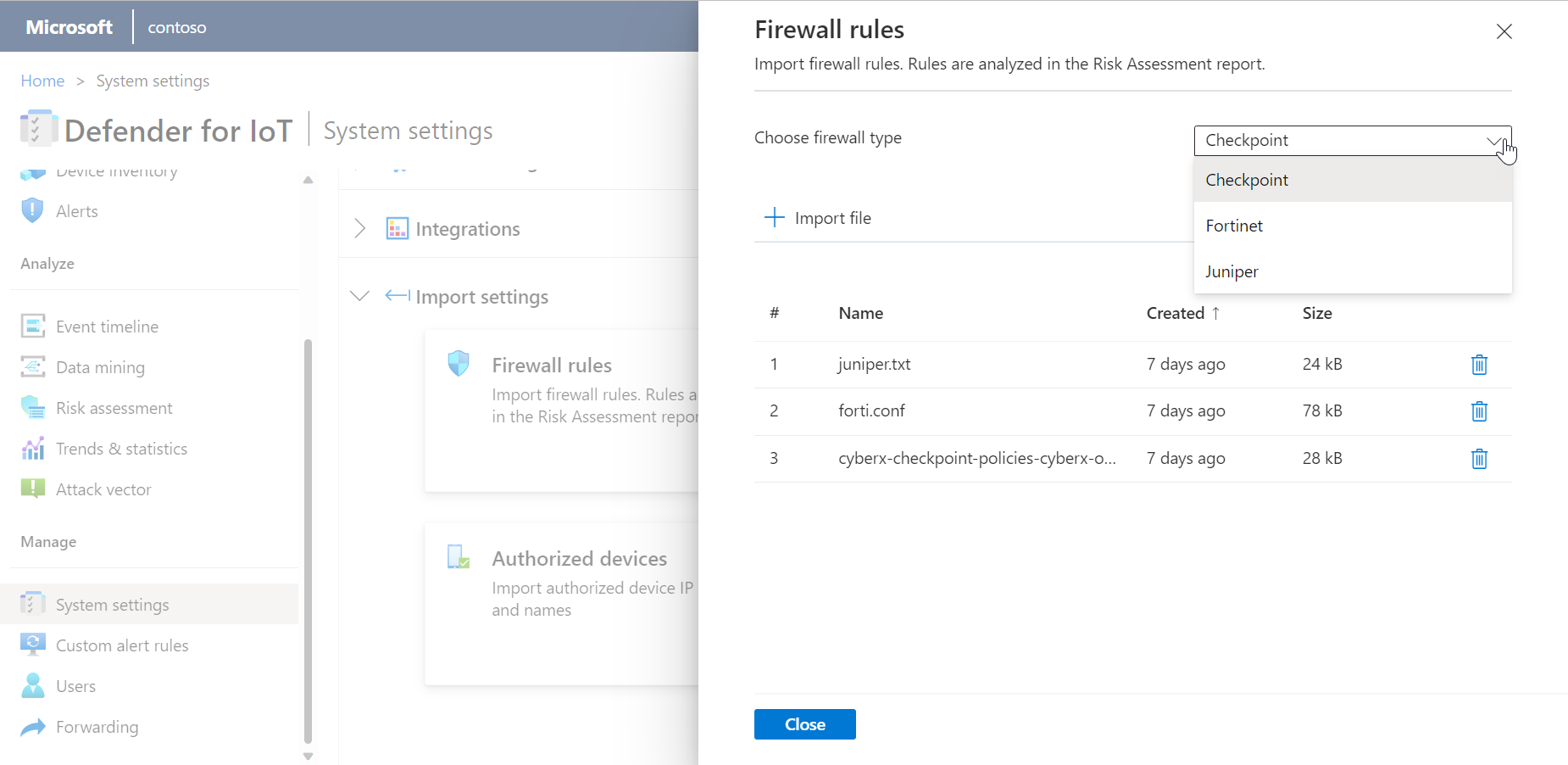Click the sidebar vertical scrollbar thumb
Viewport: 1568px width, 765px height.
(x=308, y=541)
